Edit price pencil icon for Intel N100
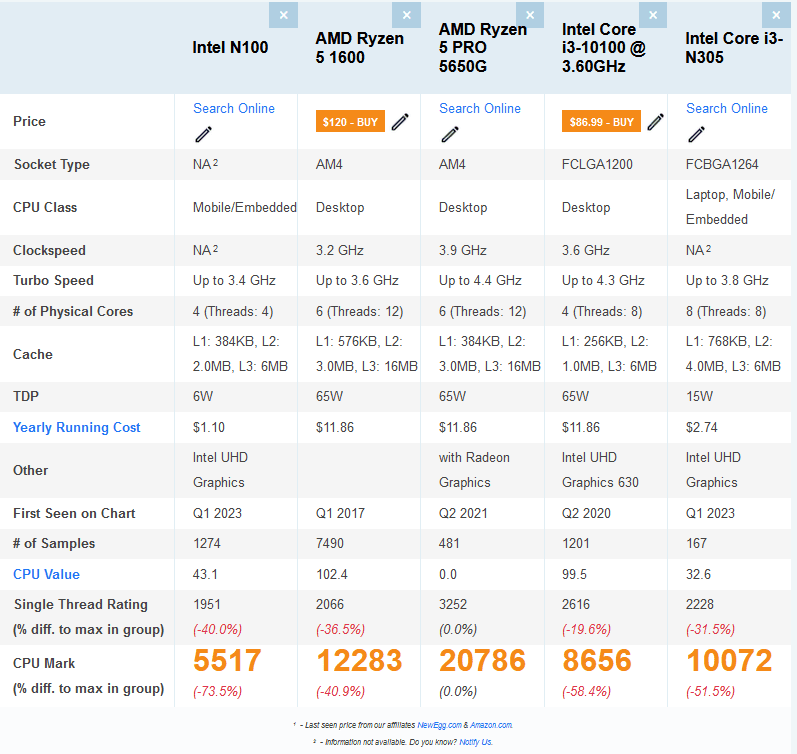 (x=203, y=134)
